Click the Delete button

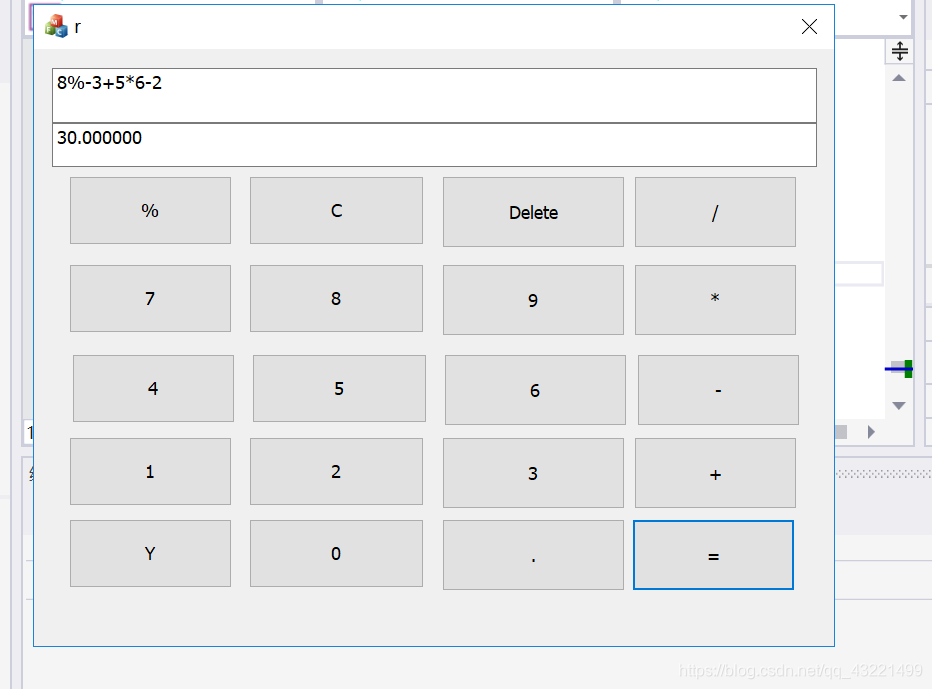pyautogui.click(x=533, y=212)
